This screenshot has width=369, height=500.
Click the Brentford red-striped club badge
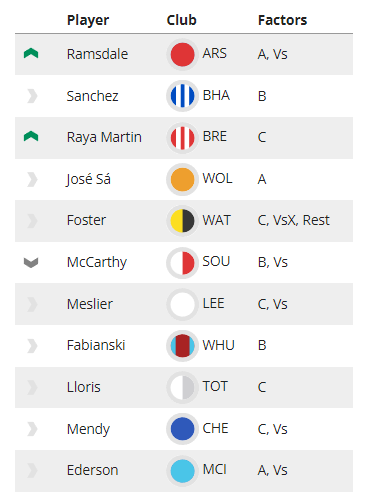pos(182,138)
